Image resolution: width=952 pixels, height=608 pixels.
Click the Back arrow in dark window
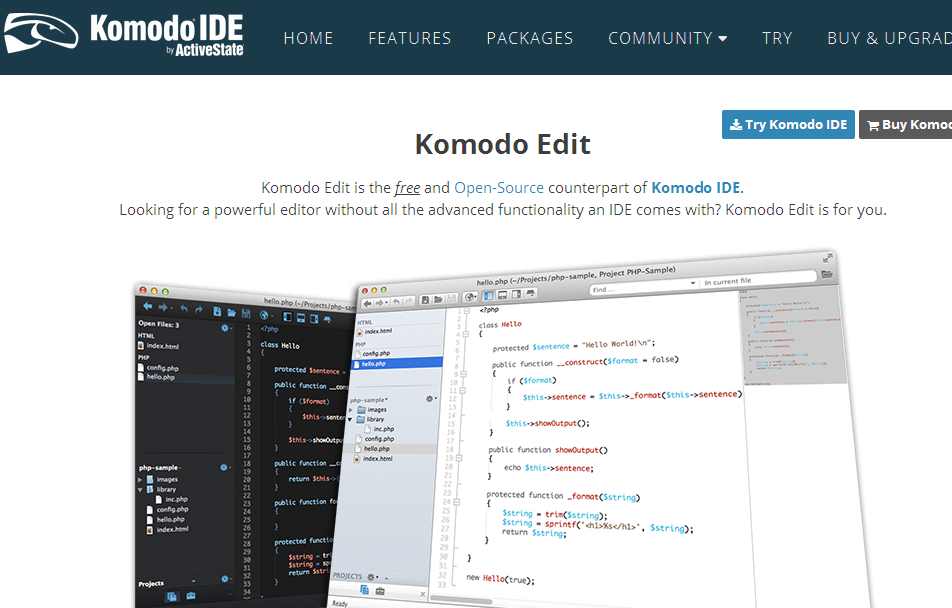pyautogui.click(x=148, y=306)
